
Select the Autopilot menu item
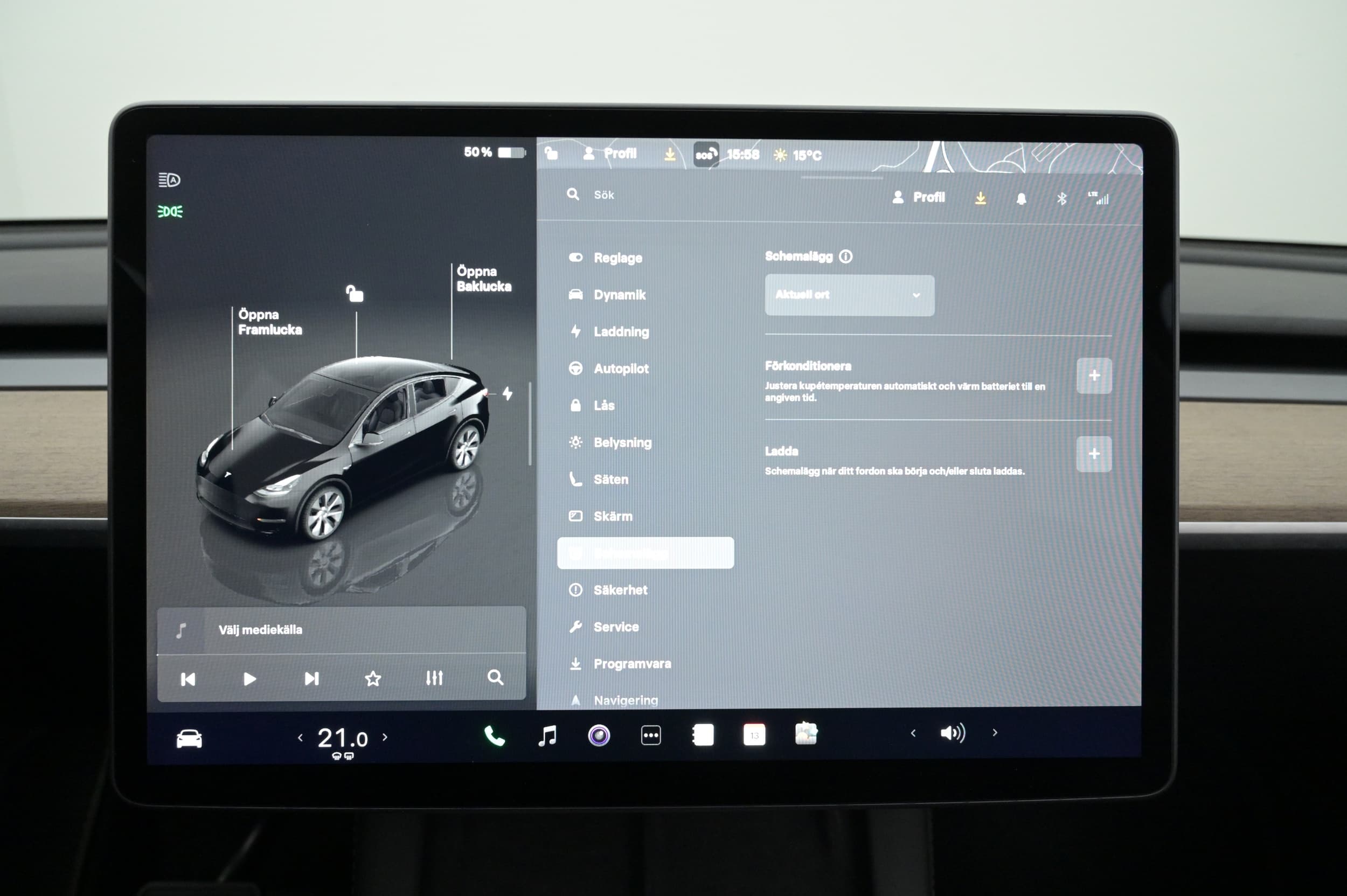(621, 369)
